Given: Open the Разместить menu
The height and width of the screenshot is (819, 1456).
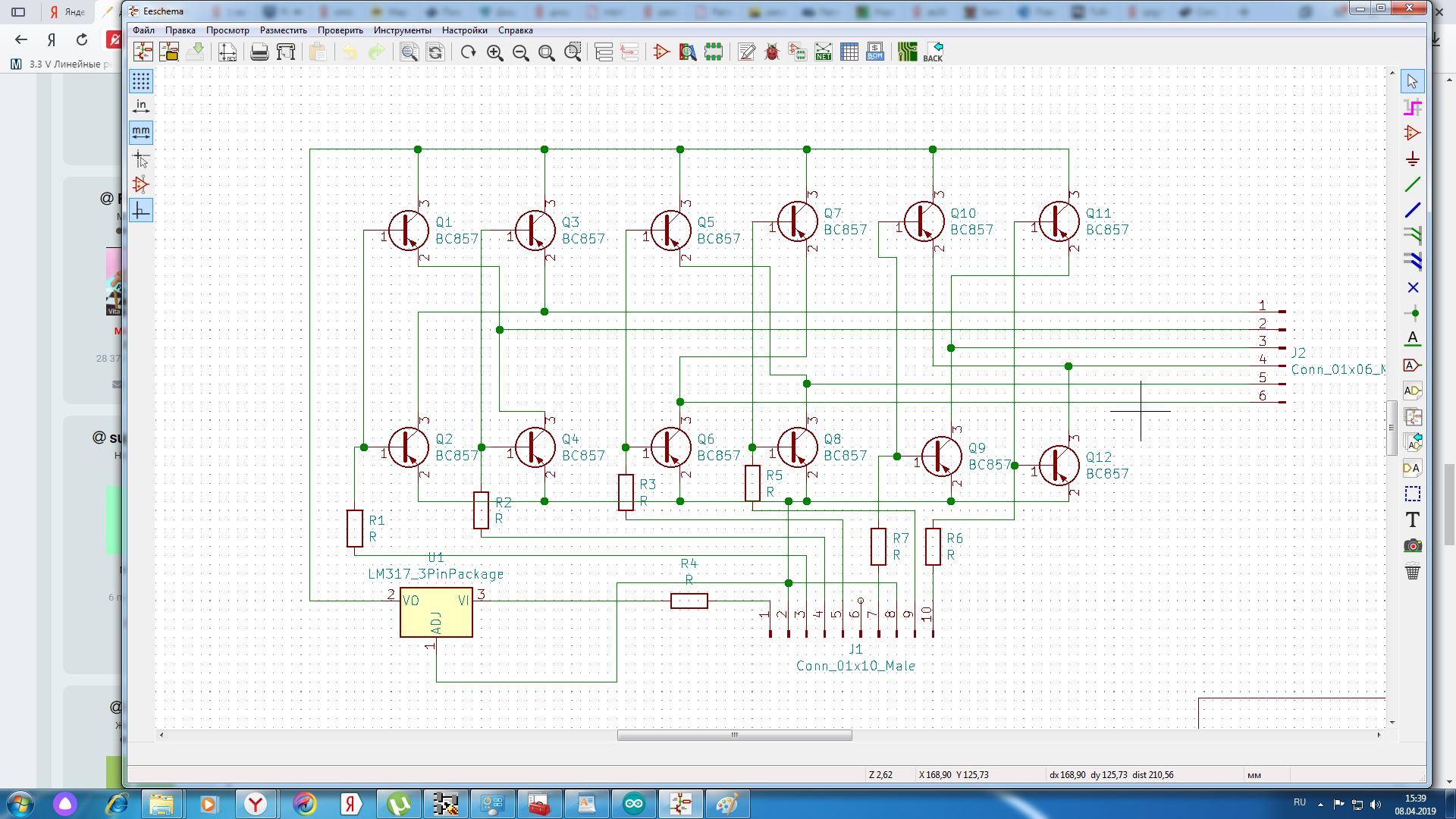Looking at the screenshot, I should coord(283,30).
